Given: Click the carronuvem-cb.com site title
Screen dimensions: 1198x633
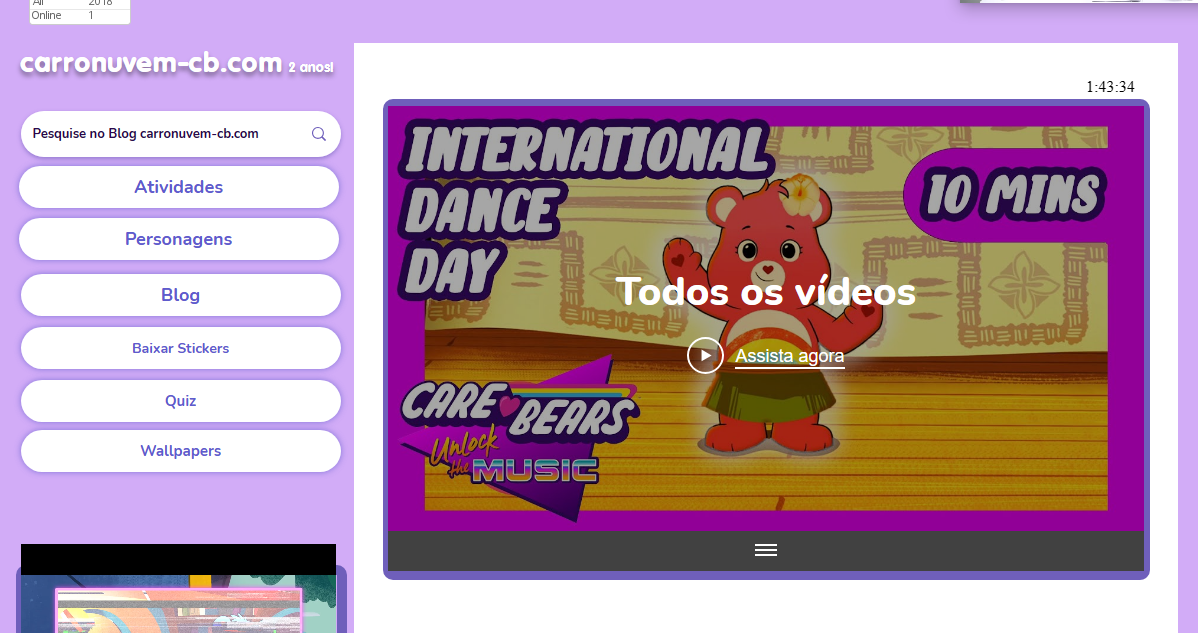Looking at the screenshot, I should tap(151, 63).
